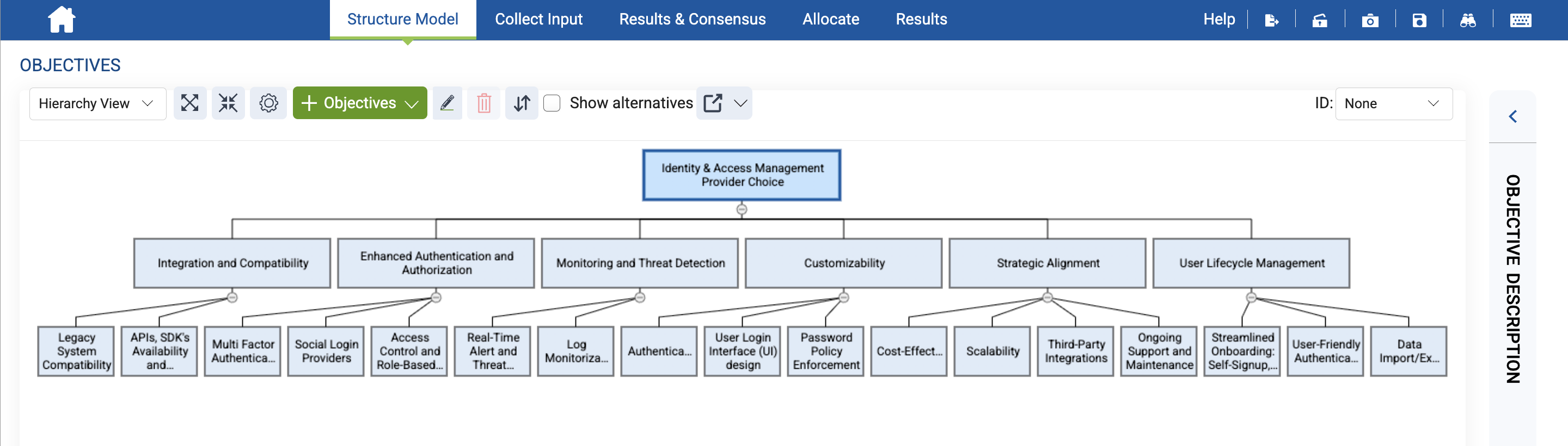Click the unlock icon in header
This screenshot has height=446, width=1568.
point(1320,20)
